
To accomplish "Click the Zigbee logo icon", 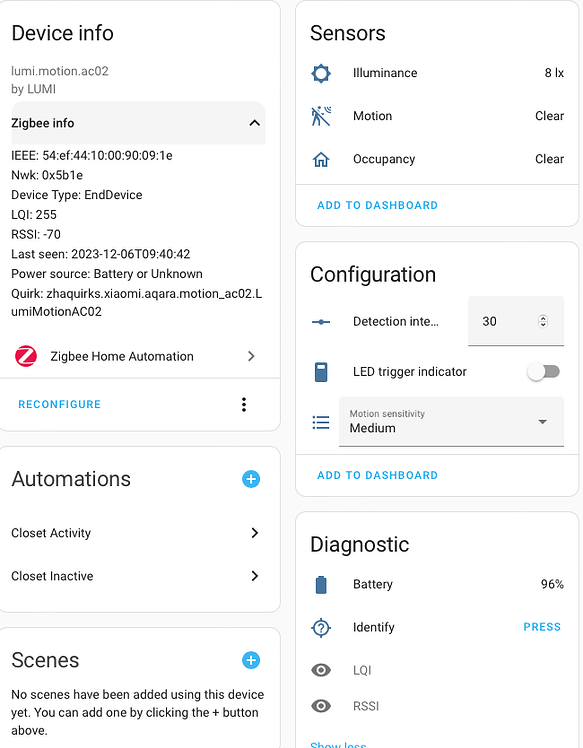I will point(26,356).
